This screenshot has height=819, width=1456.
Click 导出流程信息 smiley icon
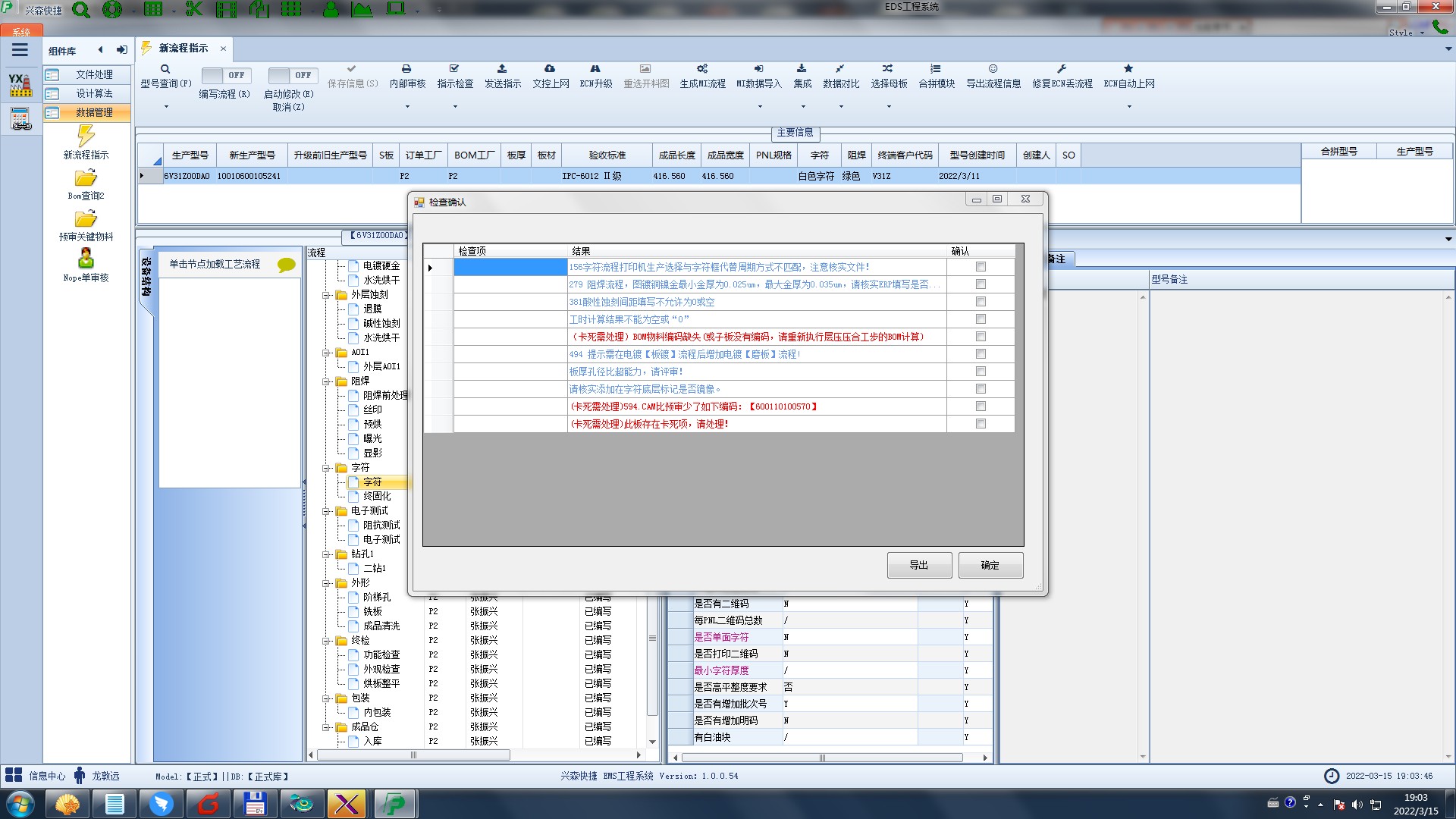[x=993, y=69]
